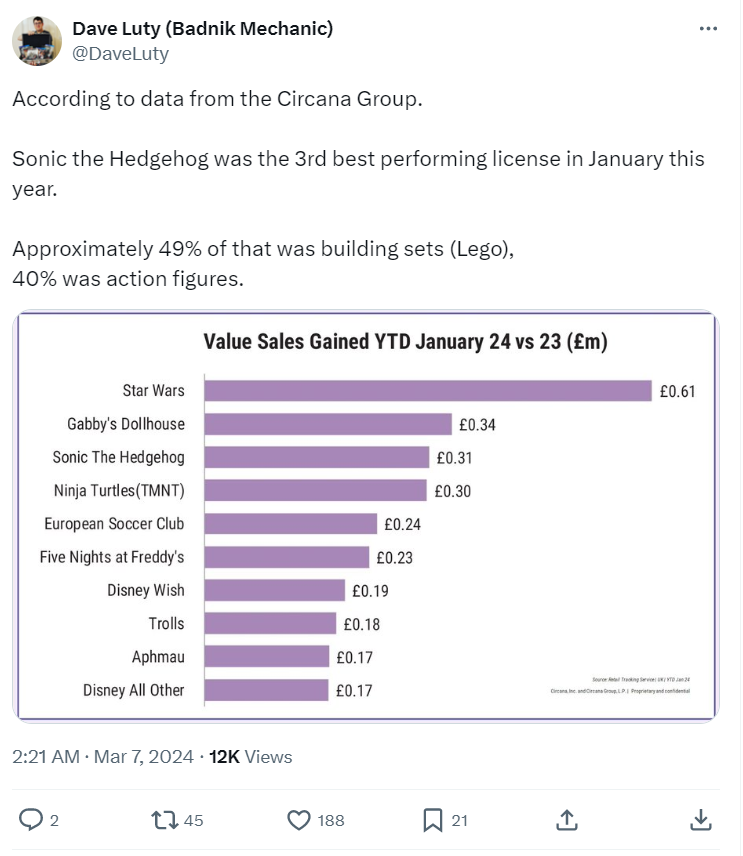
Task: Click the 45 reposts count
Action: pos(194,821)
